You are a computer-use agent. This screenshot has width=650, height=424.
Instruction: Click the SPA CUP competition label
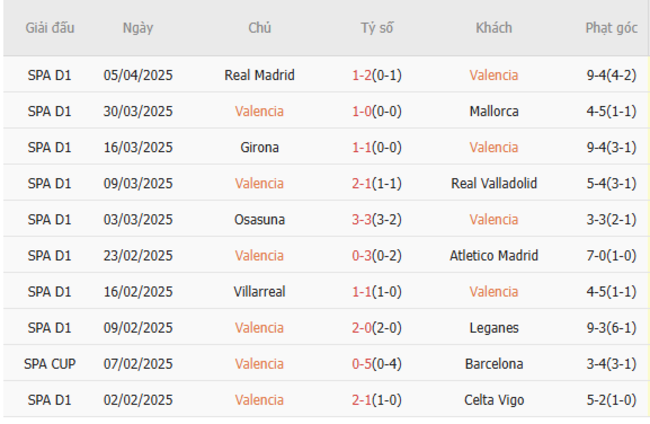pyautogui.click(x=50, y=363)
